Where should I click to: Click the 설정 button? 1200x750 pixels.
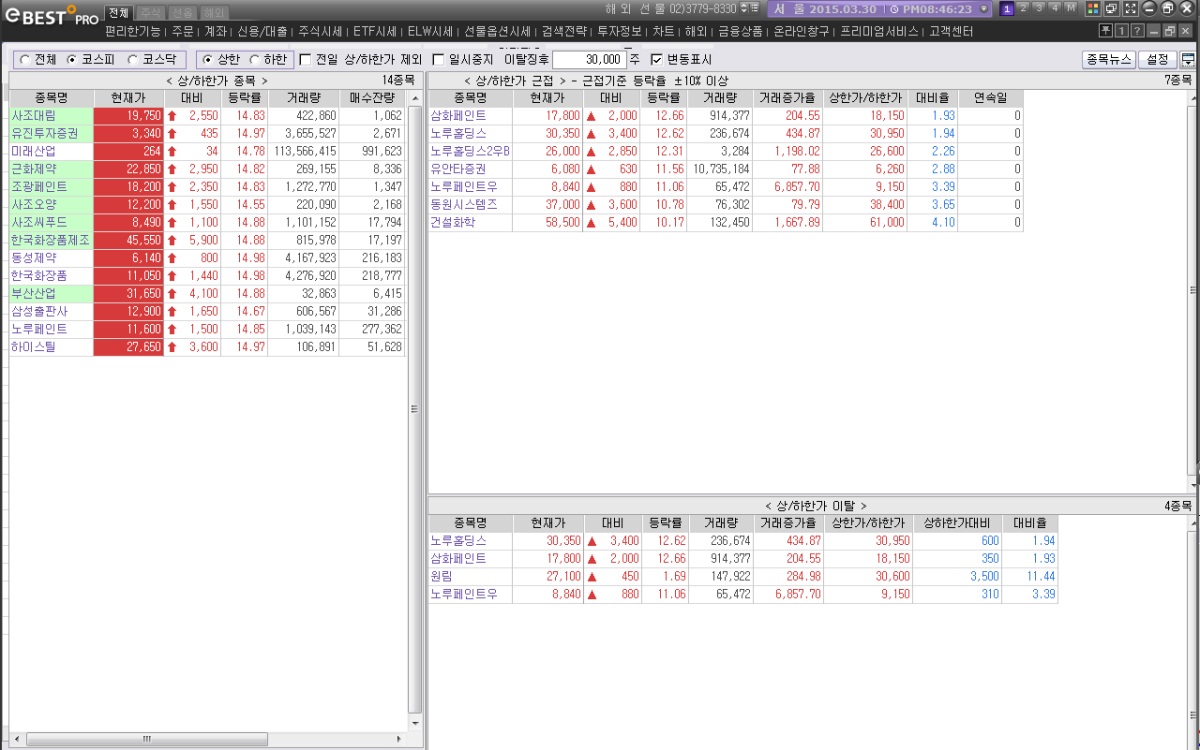click(1157, 60)
